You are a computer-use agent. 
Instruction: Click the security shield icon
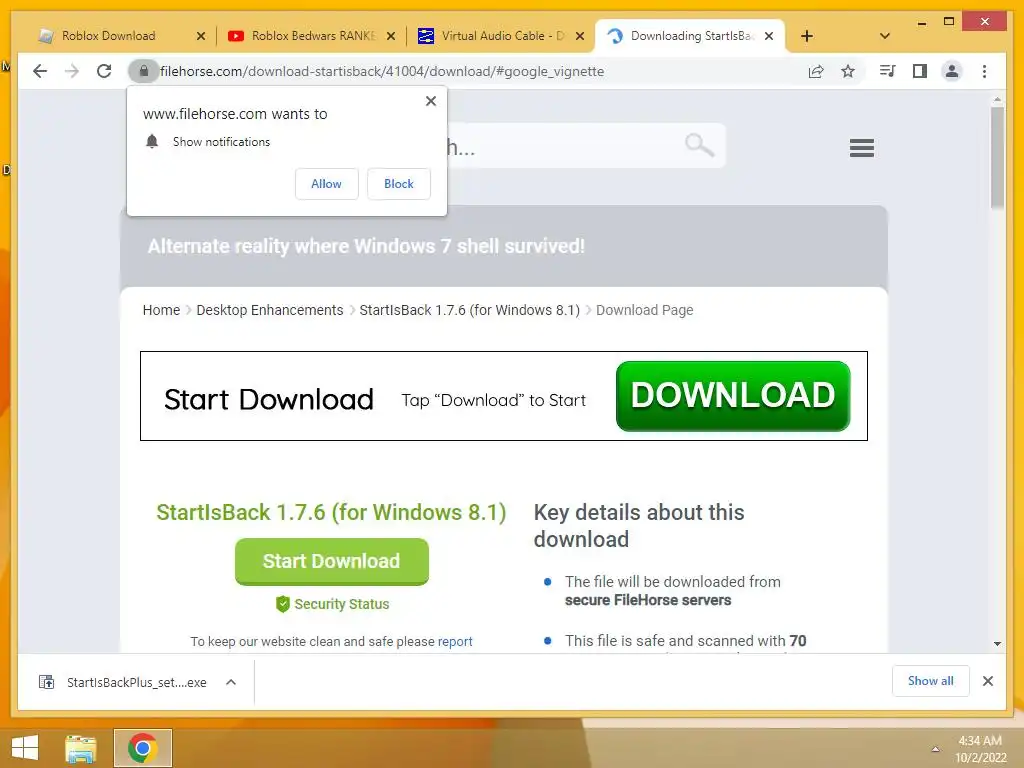283,604
